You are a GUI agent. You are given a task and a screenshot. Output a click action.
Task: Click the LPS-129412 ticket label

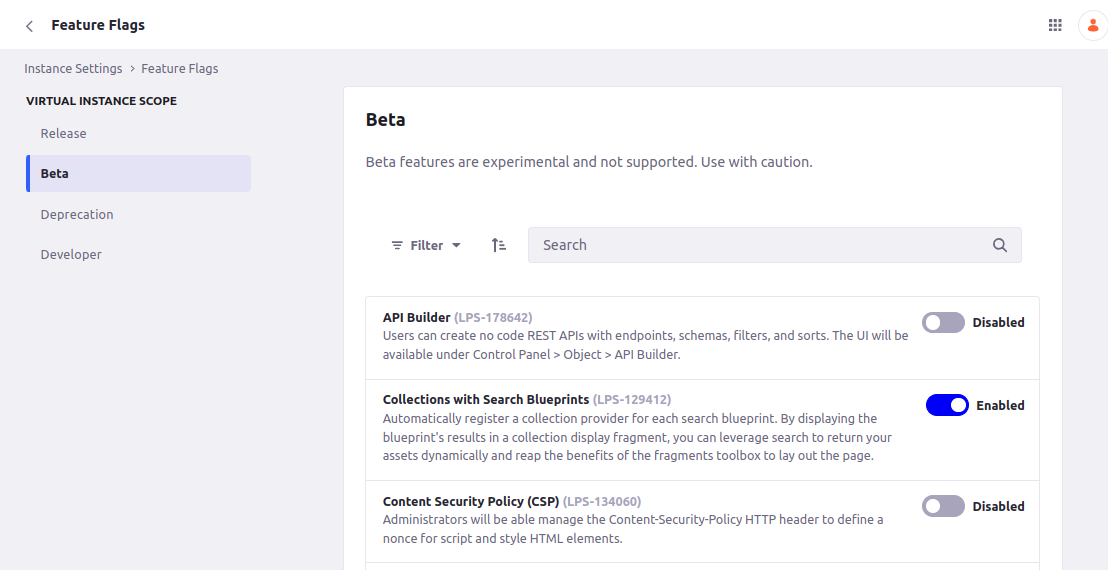click(x=632, y=400)
